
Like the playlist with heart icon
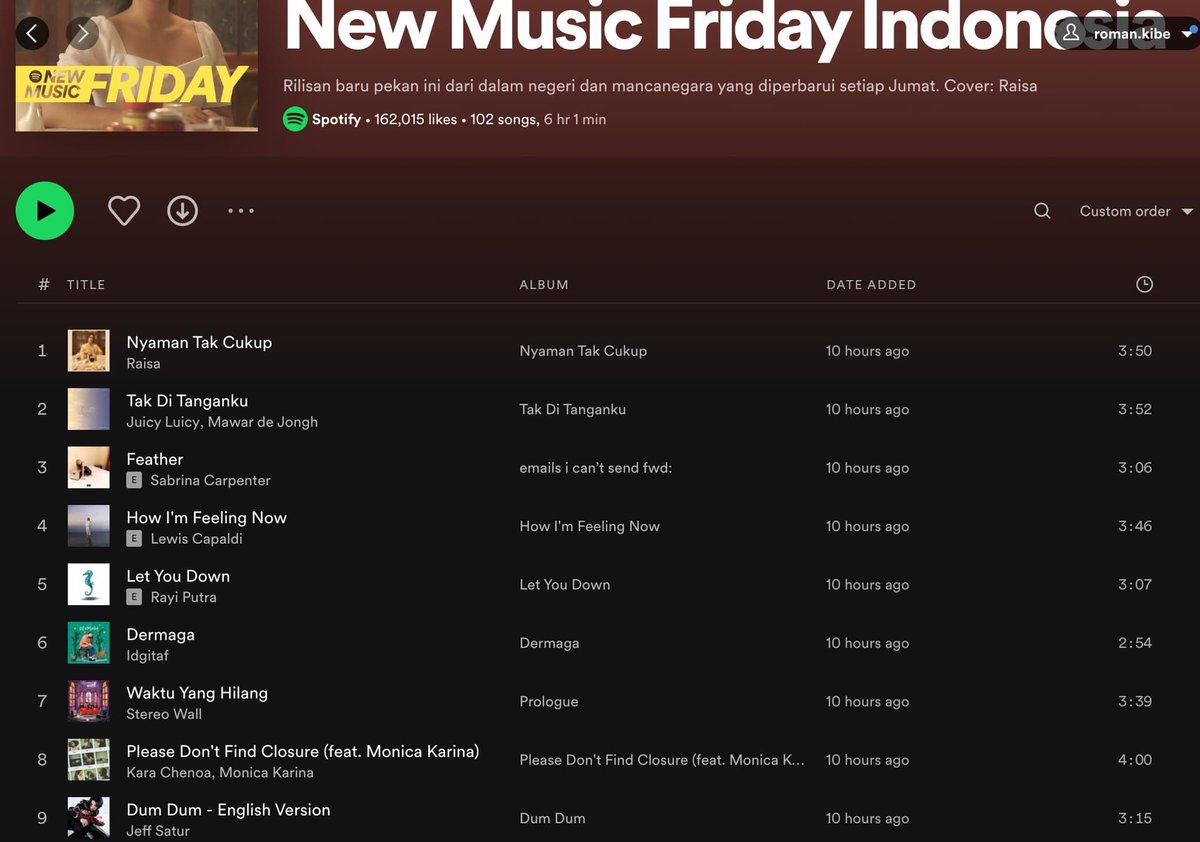click(124, 211)
